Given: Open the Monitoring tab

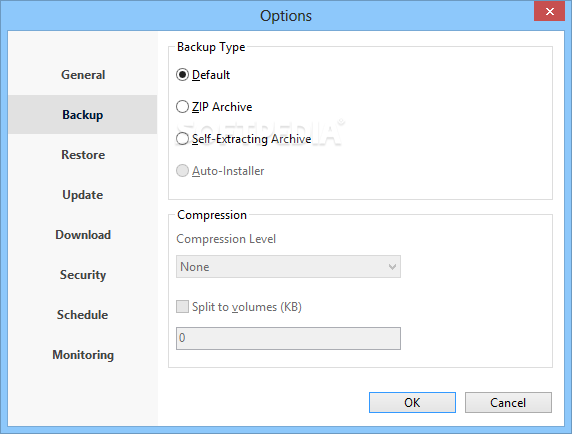Looking at the screenshot, I should coord(83,354).
